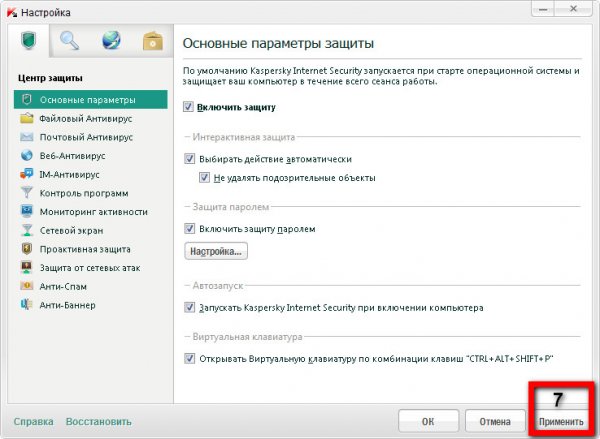The width and height of the screenshot is (600, 439).
Task: Click the Основные параметры защиты heading
Action: [278, 43]
